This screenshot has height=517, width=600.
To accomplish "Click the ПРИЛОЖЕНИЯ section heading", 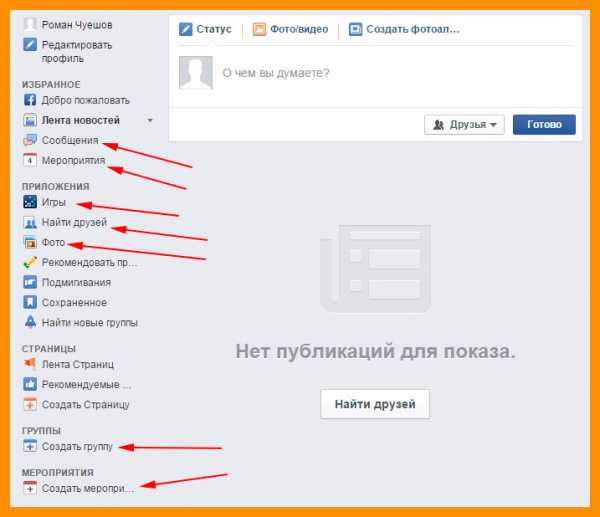I will pos(56,186).
